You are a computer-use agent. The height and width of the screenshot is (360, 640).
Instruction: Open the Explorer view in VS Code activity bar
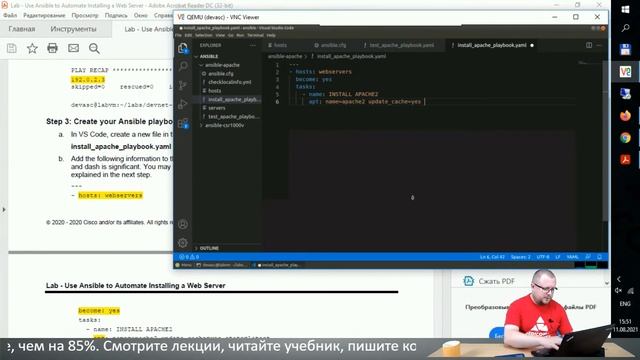(183, 48)
